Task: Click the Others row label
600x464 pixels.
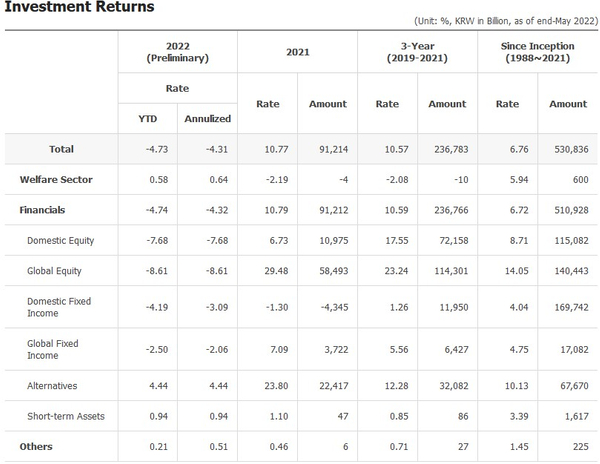Action: pyautogui.click(x=36, y=446)
